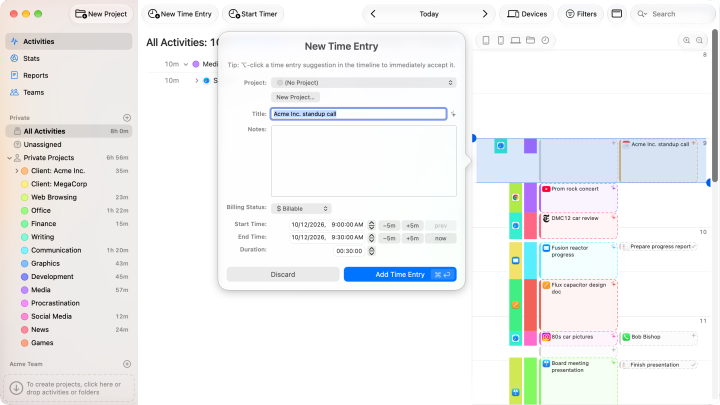This screenshot has width=720, height=405.
Task: Open the Devices toolbar menu
Action: coord(527,14)
